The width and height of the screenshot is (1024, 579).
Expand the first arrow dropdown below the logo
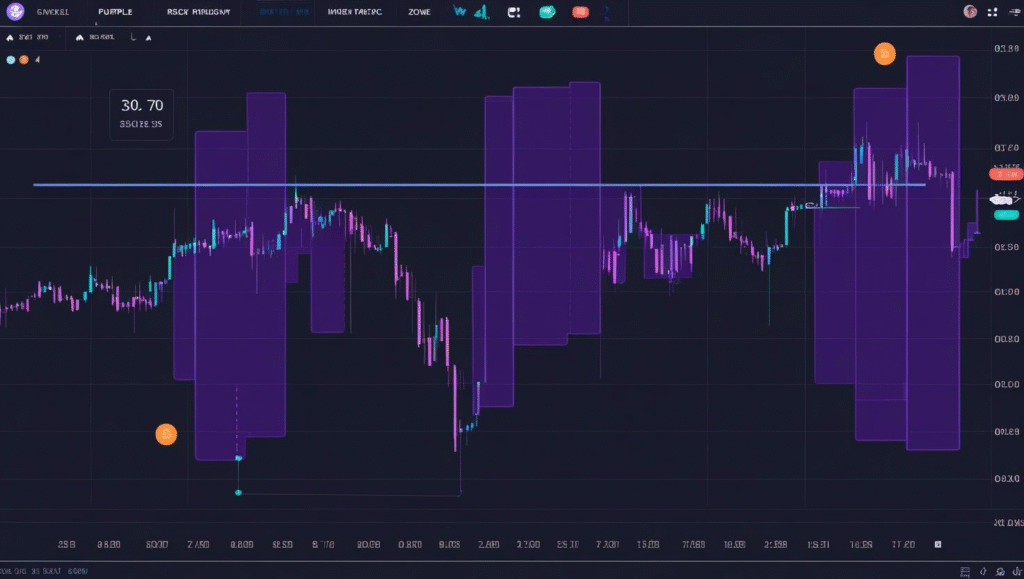coord(11,37)
